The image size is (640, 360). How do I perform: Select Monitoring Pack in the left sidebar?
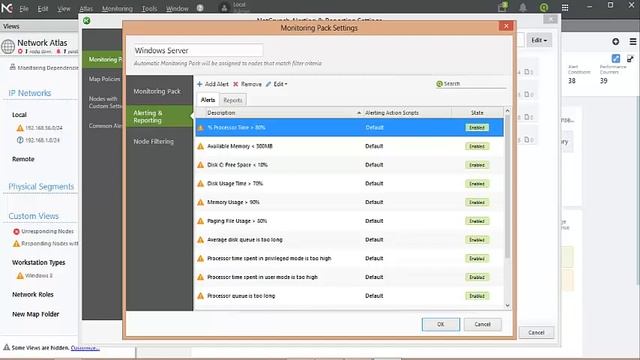[x=159, y=91]
